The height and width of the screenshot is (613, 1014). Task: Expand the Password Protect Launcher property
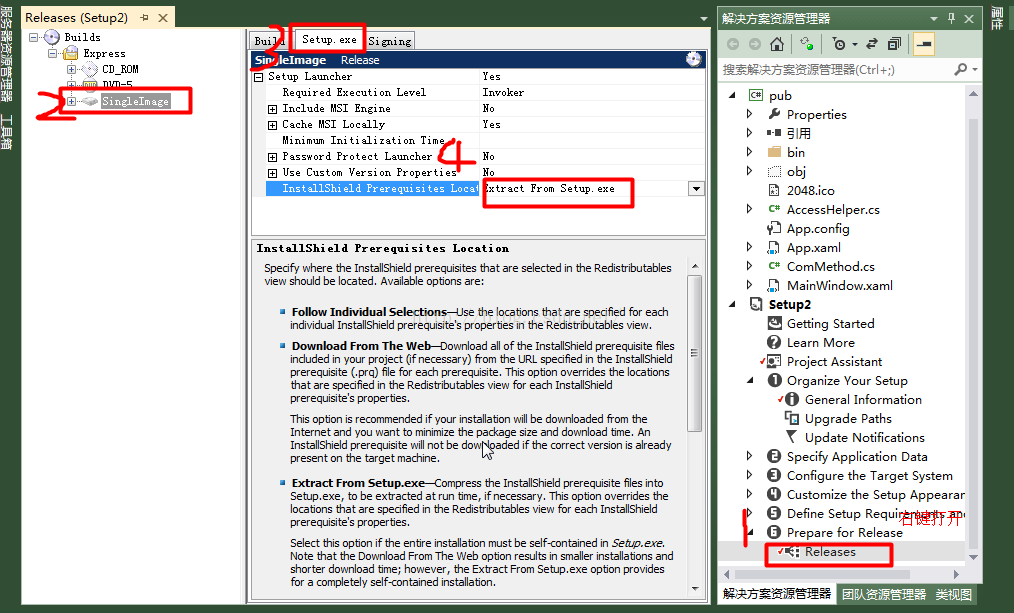tap(273, 157)
